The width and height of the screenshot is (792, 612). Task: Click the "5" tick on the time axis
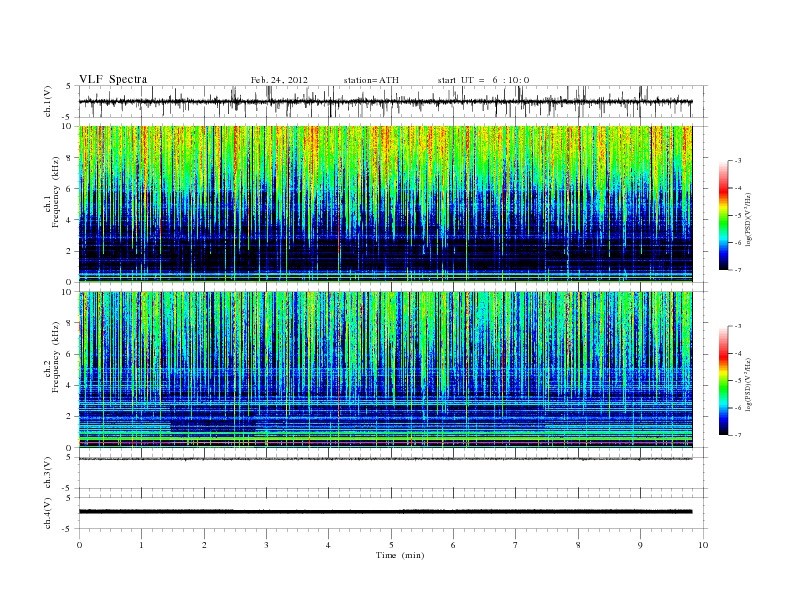click(391, 545)
